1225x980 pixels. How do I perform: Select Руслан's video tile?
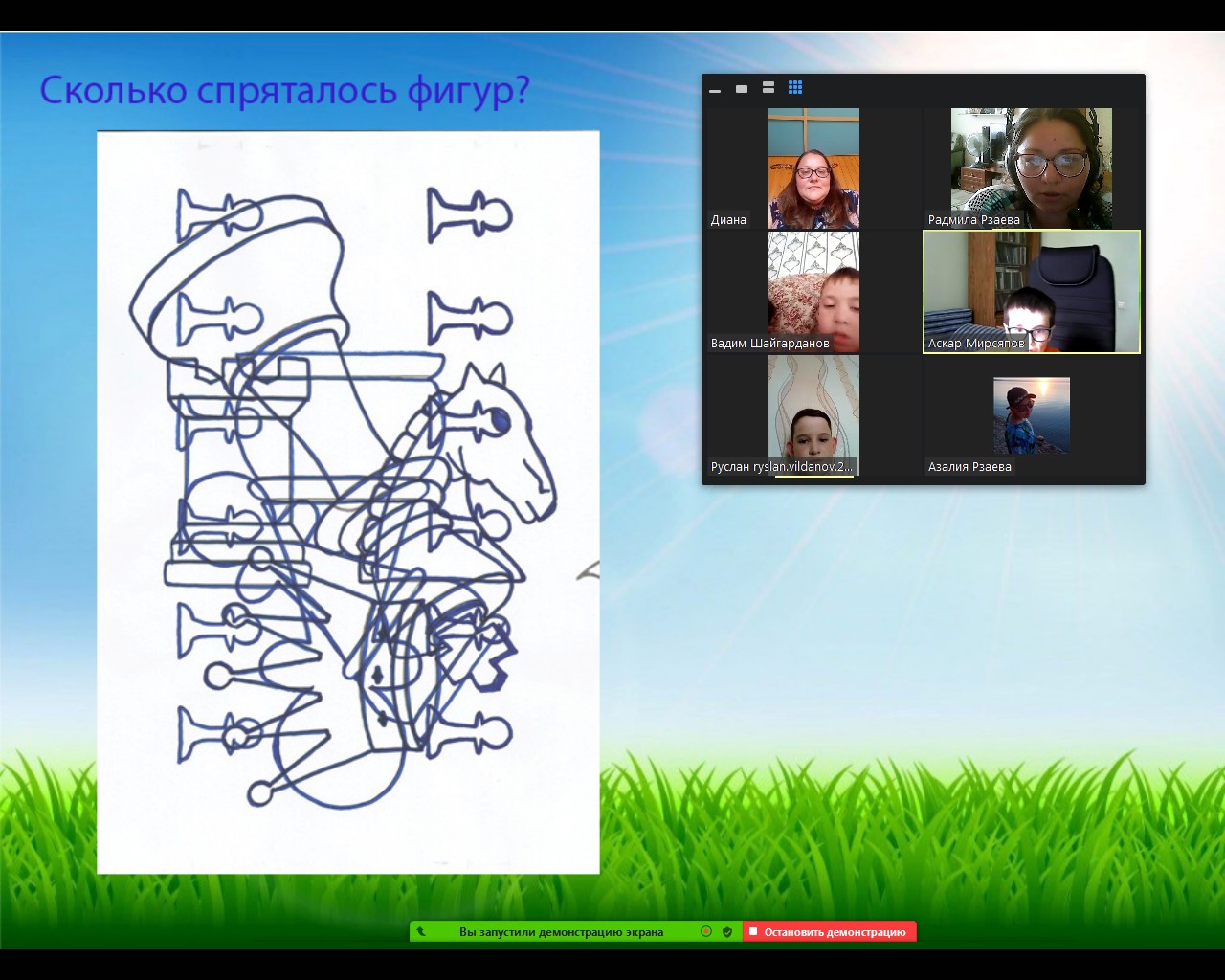813,415
